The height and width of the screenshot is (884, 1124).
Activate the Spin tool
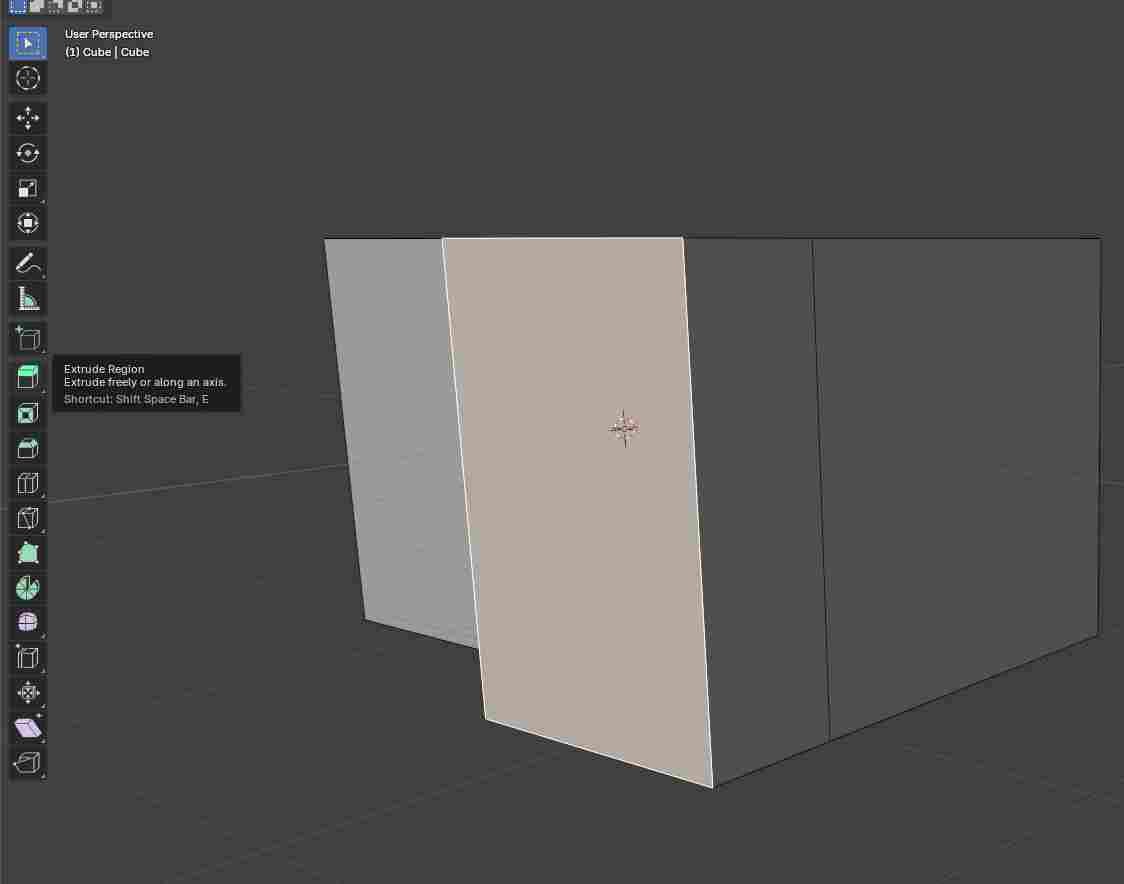coord(28,587)
